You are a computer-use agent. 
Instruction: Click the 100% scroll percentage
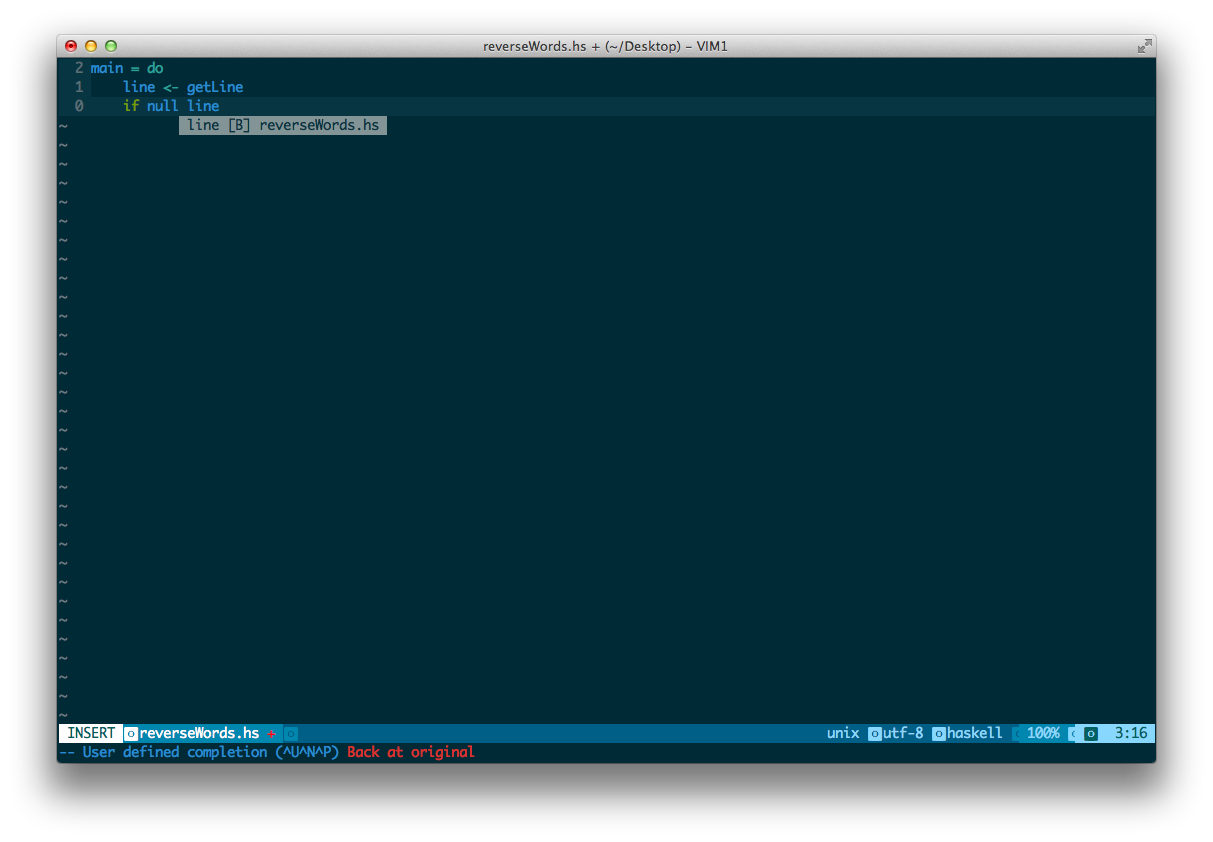tap(1043, 733)
